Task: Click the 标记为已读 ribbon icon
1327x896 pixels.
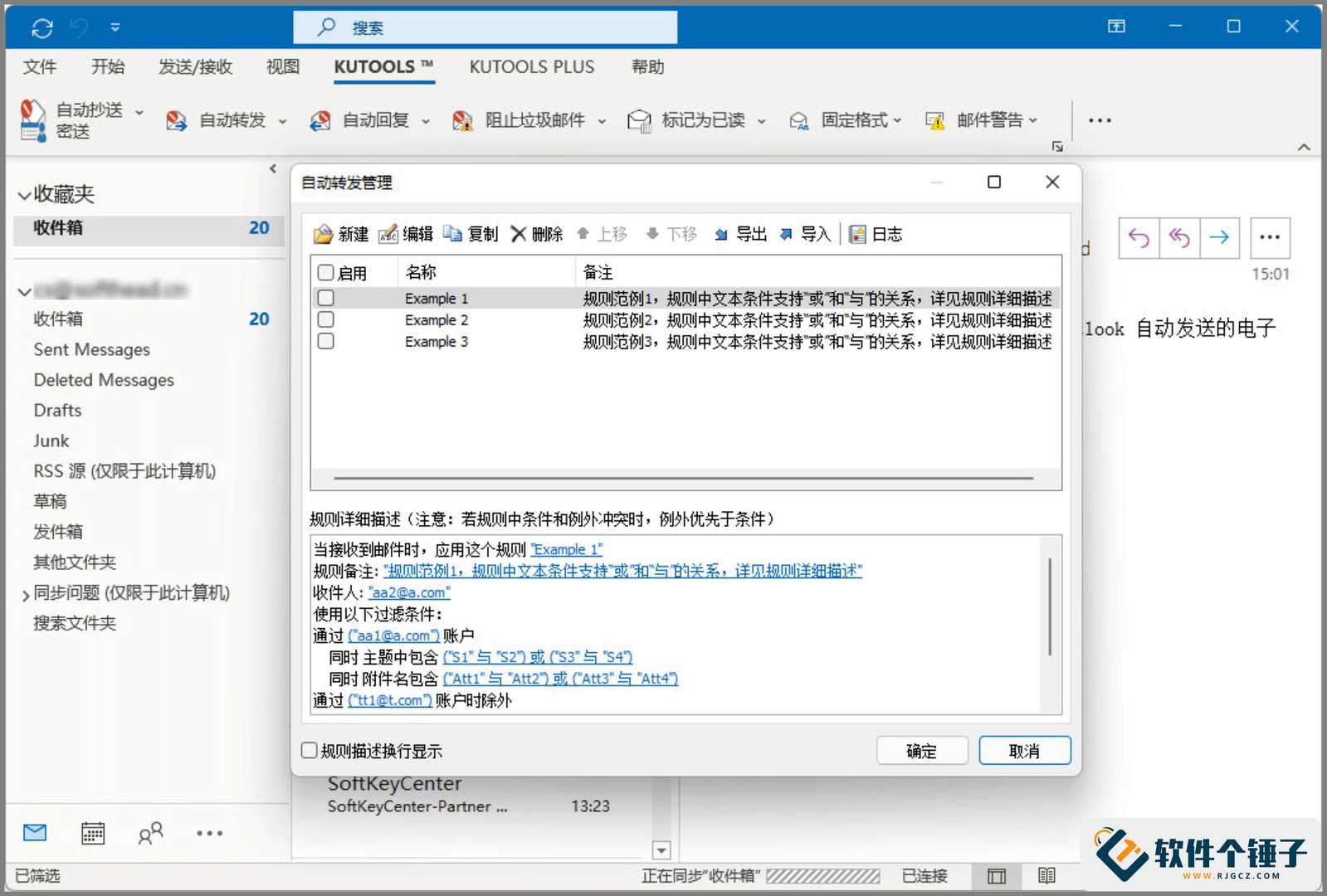Action: (639, 121)
